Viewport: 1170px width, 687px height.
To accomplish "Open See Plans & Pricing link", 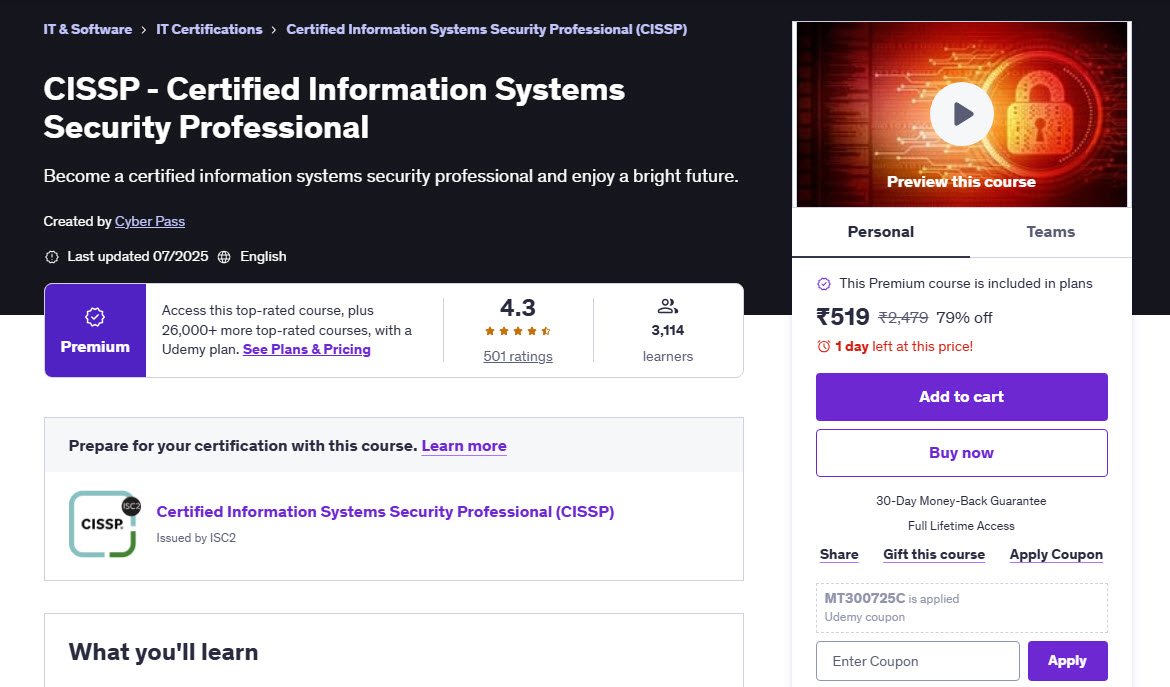I will (307, 349).
